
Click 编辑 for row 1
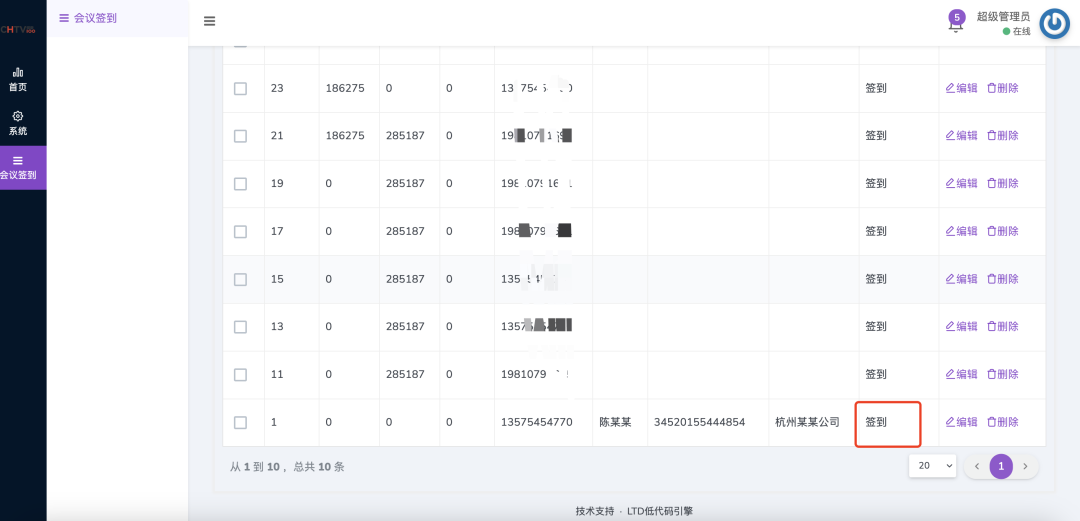(961, 422)
